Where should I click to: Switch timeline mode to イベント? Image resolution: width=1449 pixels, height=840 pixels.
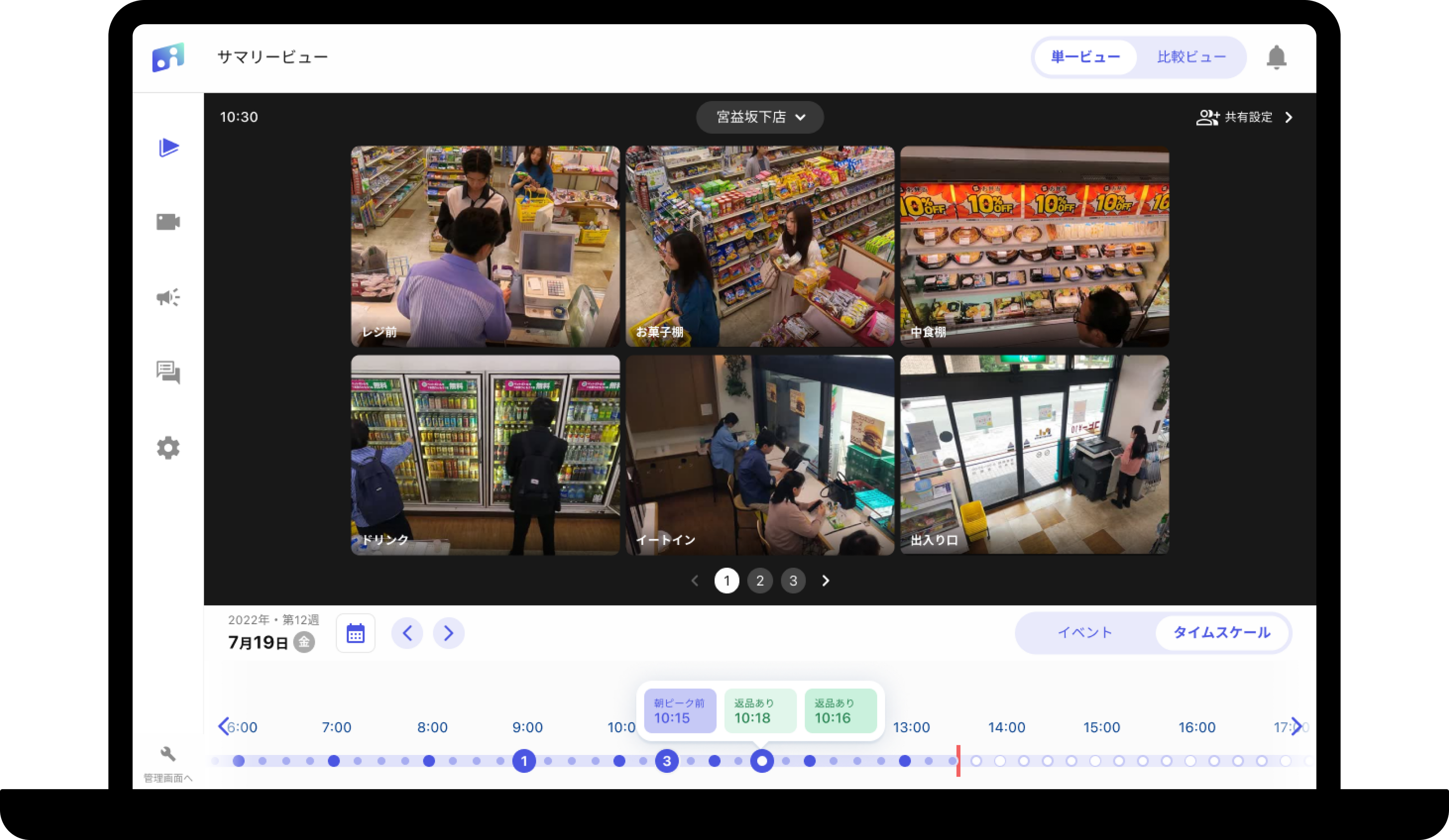pyautogui.click(x=1085, y=632)
